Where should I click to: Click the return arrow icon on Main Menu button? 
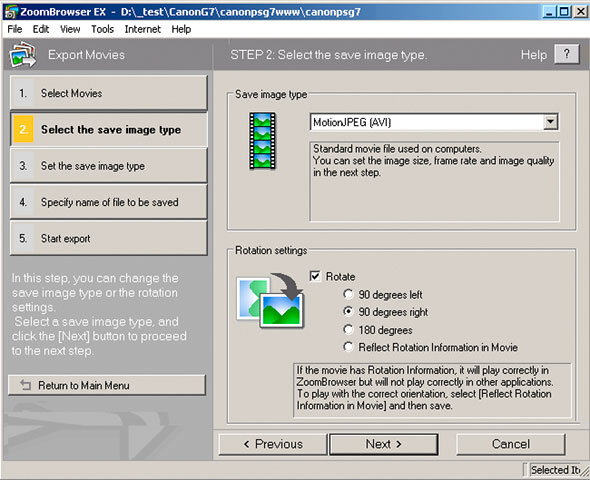[x=25, y=385]
